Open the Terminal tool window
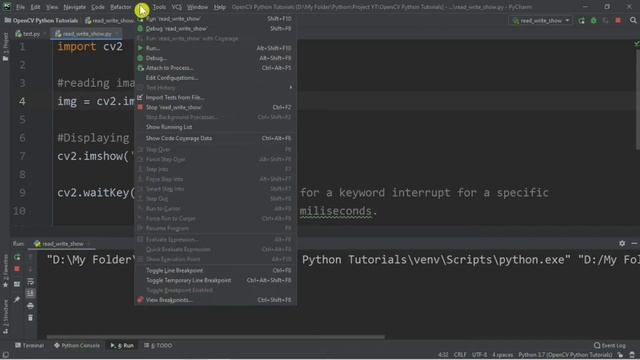 tap(29, 345)
